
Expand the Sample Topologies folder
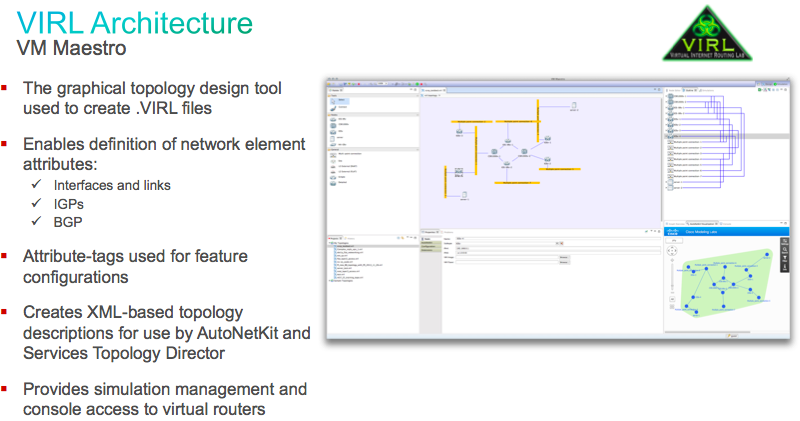pos(330,281)
